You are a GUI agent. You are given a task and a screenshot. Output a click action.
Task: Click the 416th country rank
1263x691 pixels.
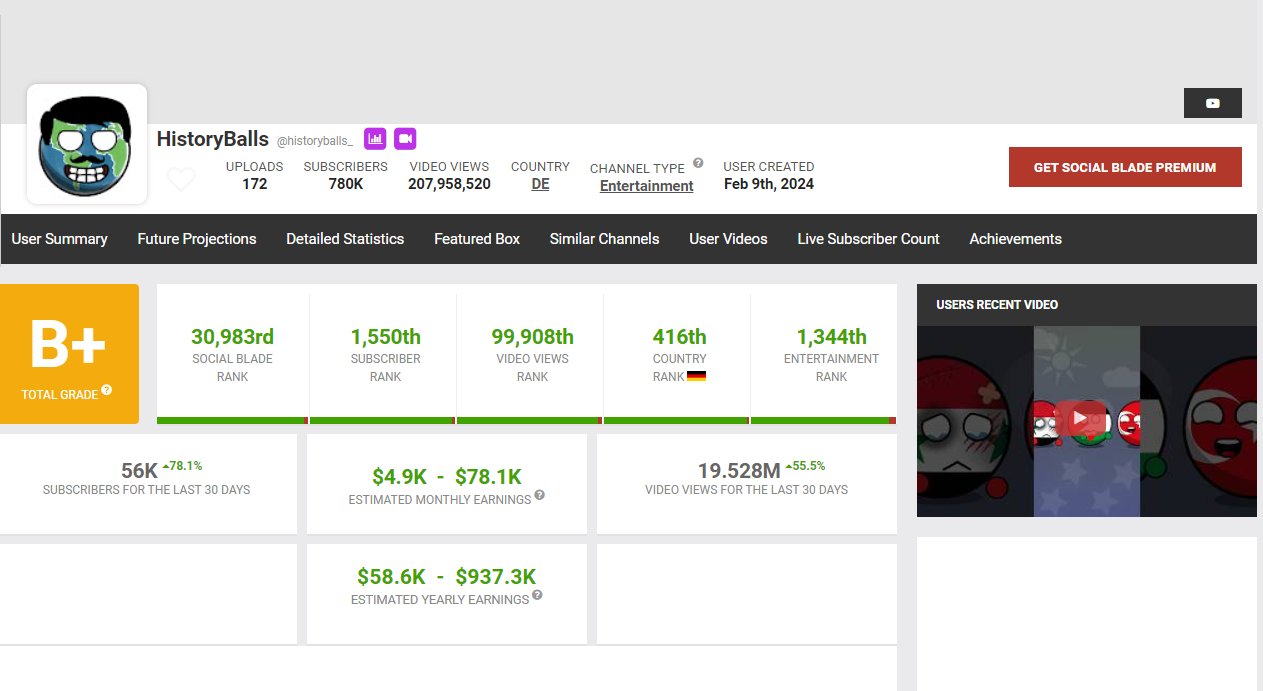[x=680, y=337]
